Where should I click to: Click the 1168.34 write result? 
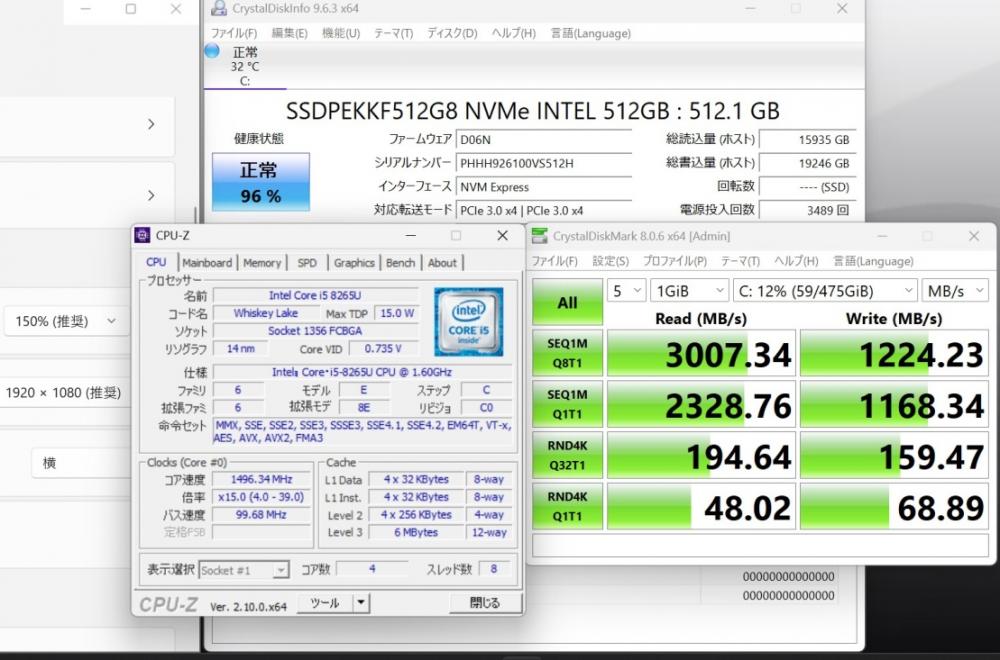[x=895, y=404]
